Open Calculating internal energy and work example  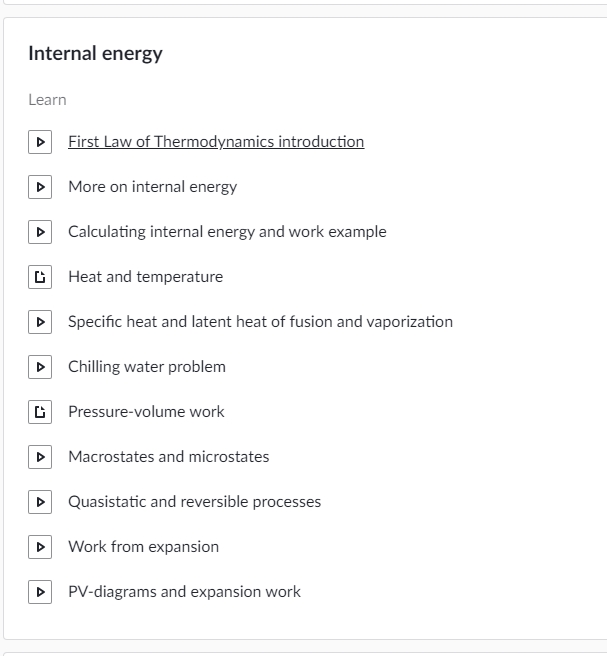[x=227, y=232]
